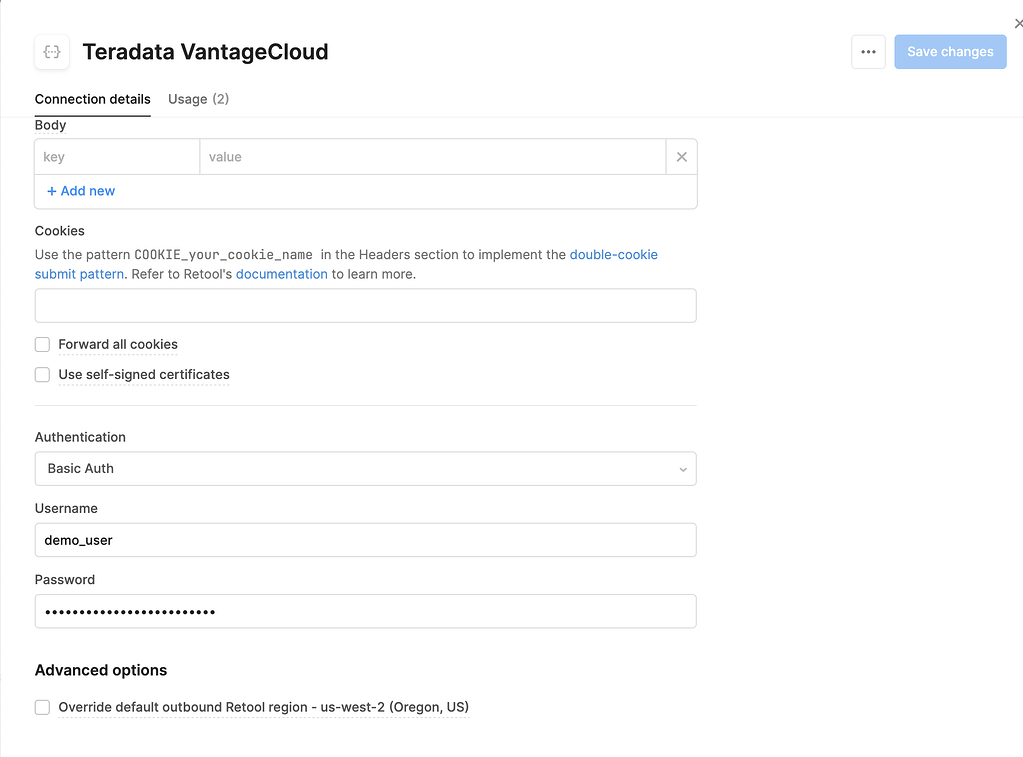This screenshot has width=1023, height=757.
Task: Select the Connection details tab
Action: tap(92, 99)
